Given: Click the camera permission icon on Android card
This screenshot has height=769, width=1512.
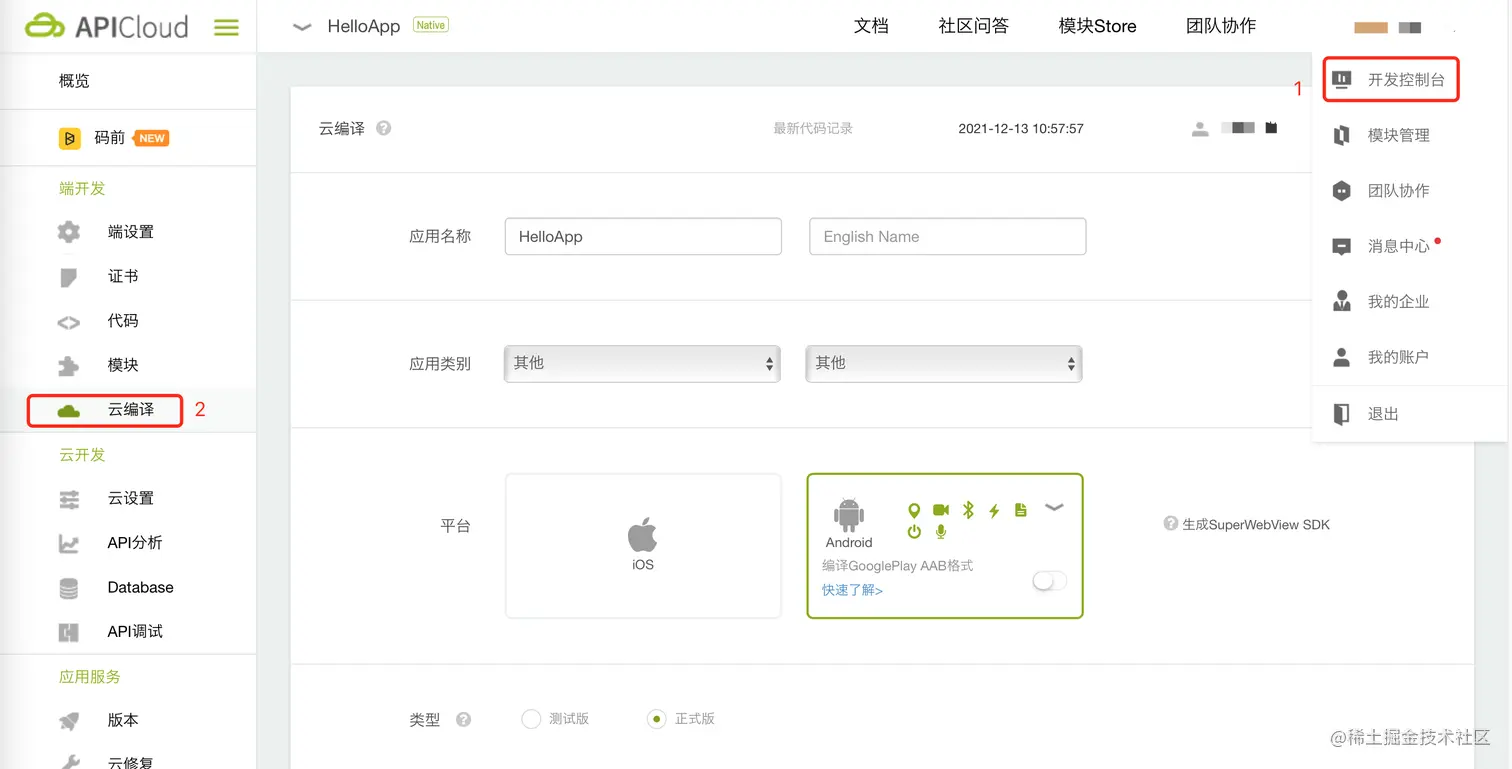Looking at the screenshot, I should click(941, 509).
